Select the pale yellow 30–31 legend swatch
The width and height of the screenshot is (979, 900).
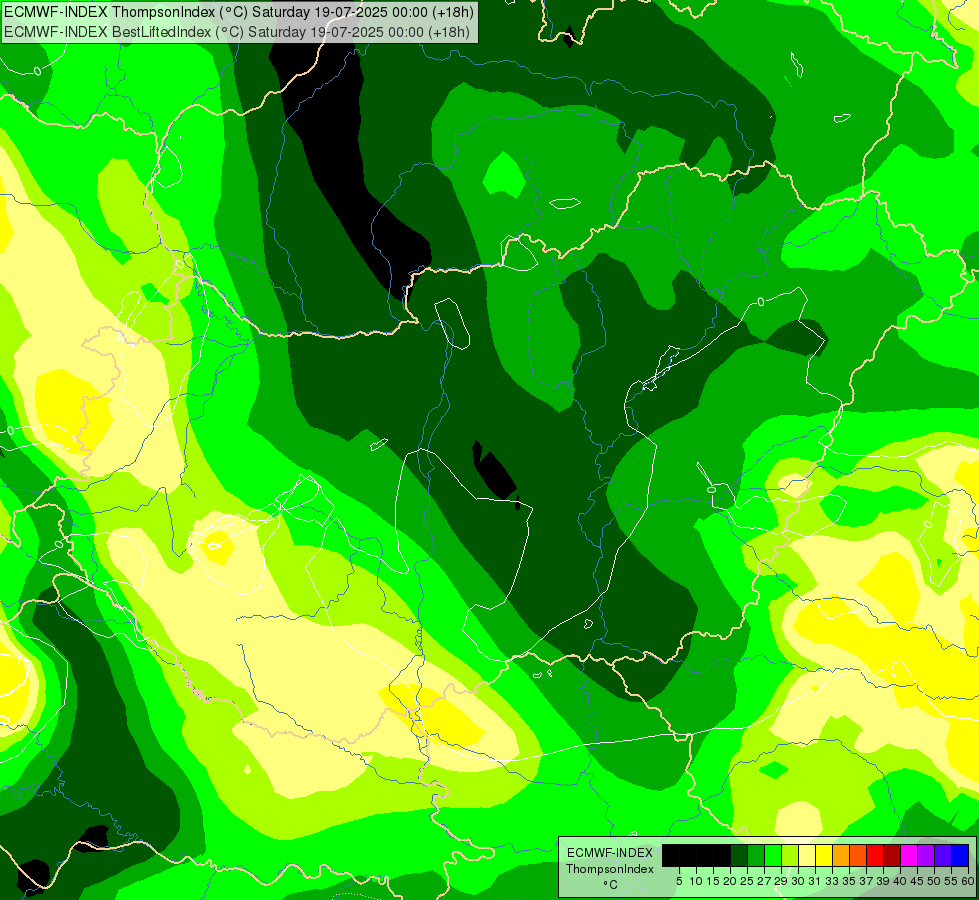[x=807, y=856]
